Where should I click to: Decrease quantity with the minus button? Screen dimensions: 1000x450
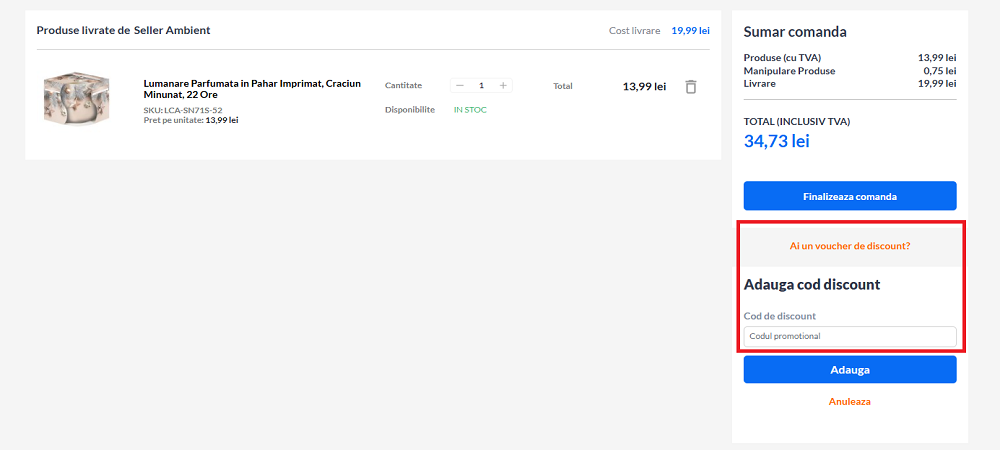[x=460, y=86]
